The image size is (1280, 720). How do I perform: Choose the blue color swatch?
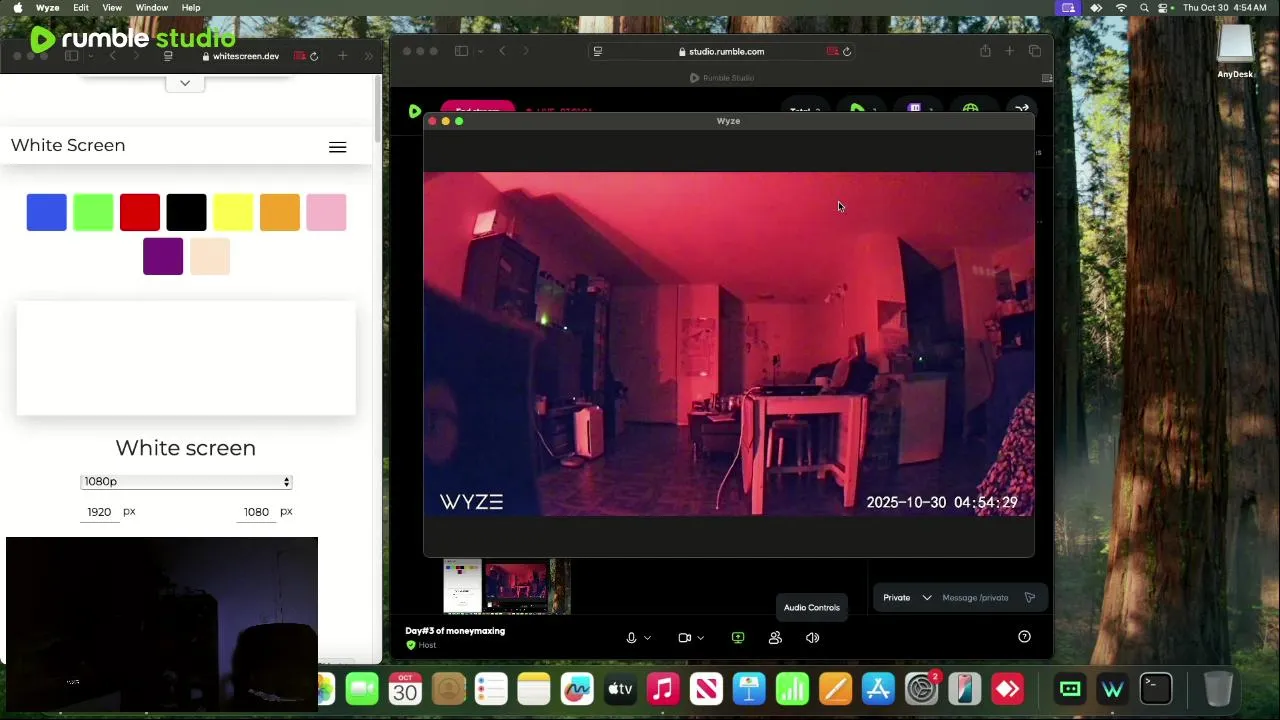click(x=47, y=213)
